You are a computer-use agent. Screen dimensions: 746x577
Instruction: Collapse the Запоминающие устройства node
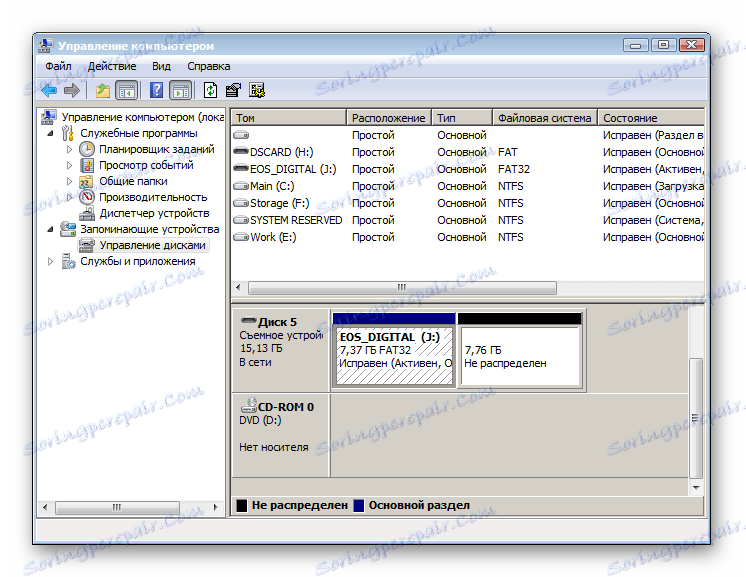tap(50, 230)
